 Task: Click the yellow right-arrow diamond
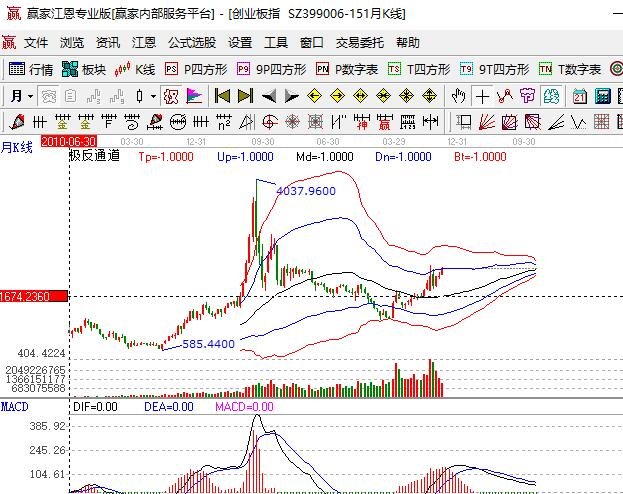coord(337,96)
